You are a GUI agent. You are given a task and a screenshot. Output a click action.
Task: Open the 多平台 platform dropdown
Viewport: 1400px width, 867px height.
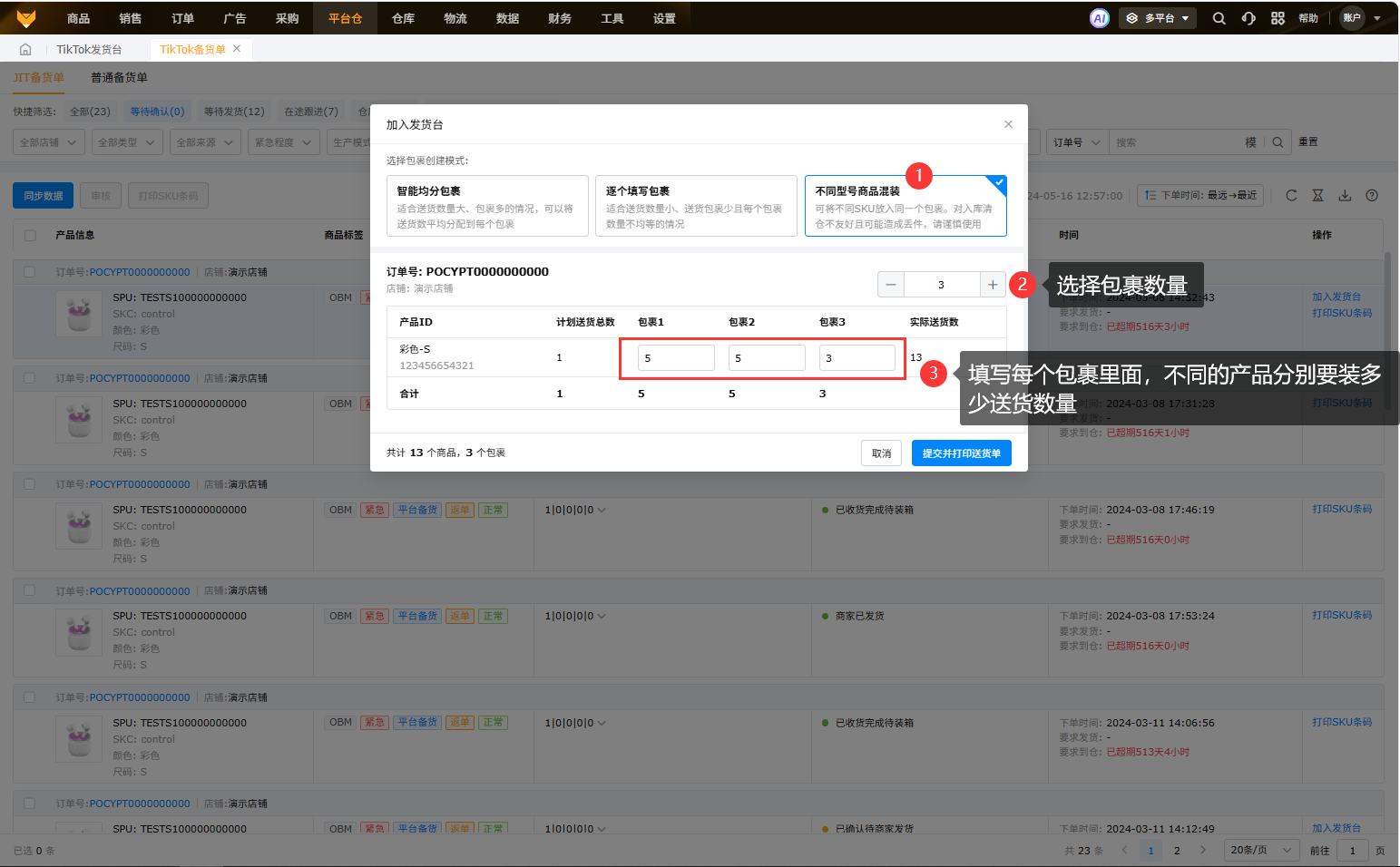point(1158,18)
